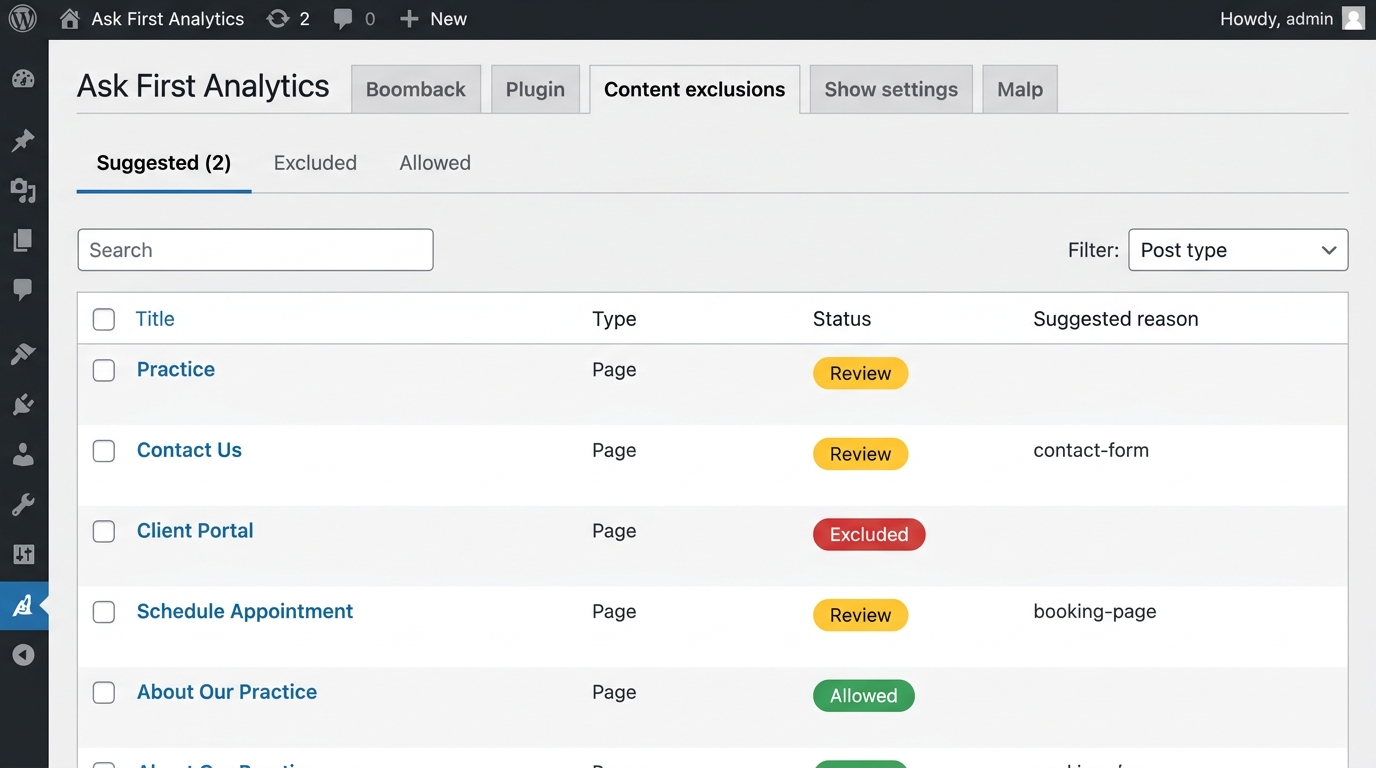Open Dashboard gauge icon in sidebar
Image resolution: width=1376 pixels, height=768 pixels.
[23, 79]
